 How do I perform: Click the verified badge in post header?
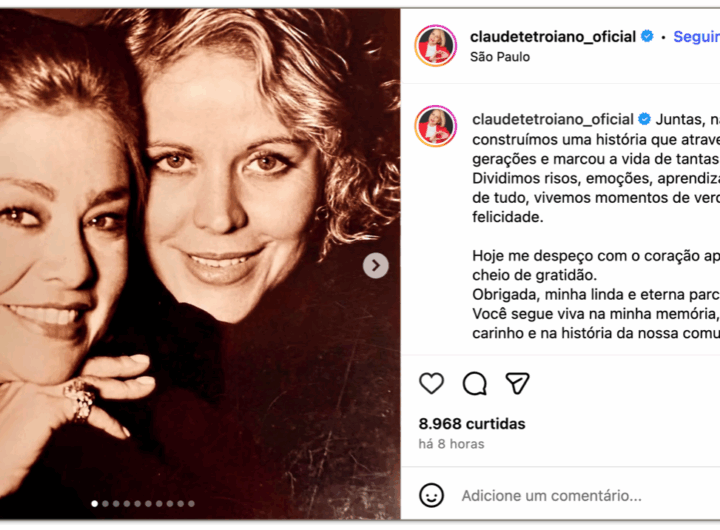647,36
